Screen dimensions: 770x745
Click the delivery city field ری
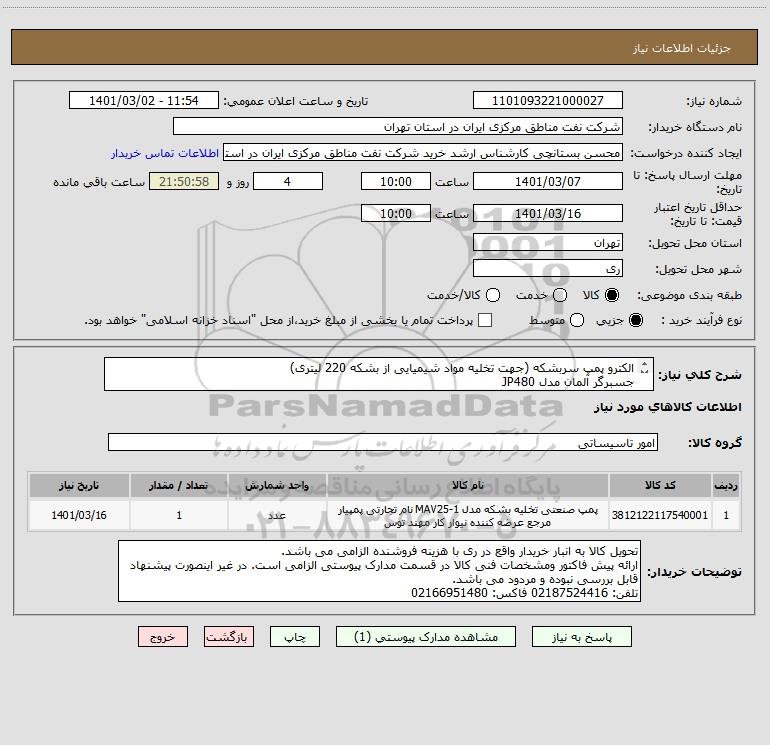pyautogui.click(x=548, y=269)
